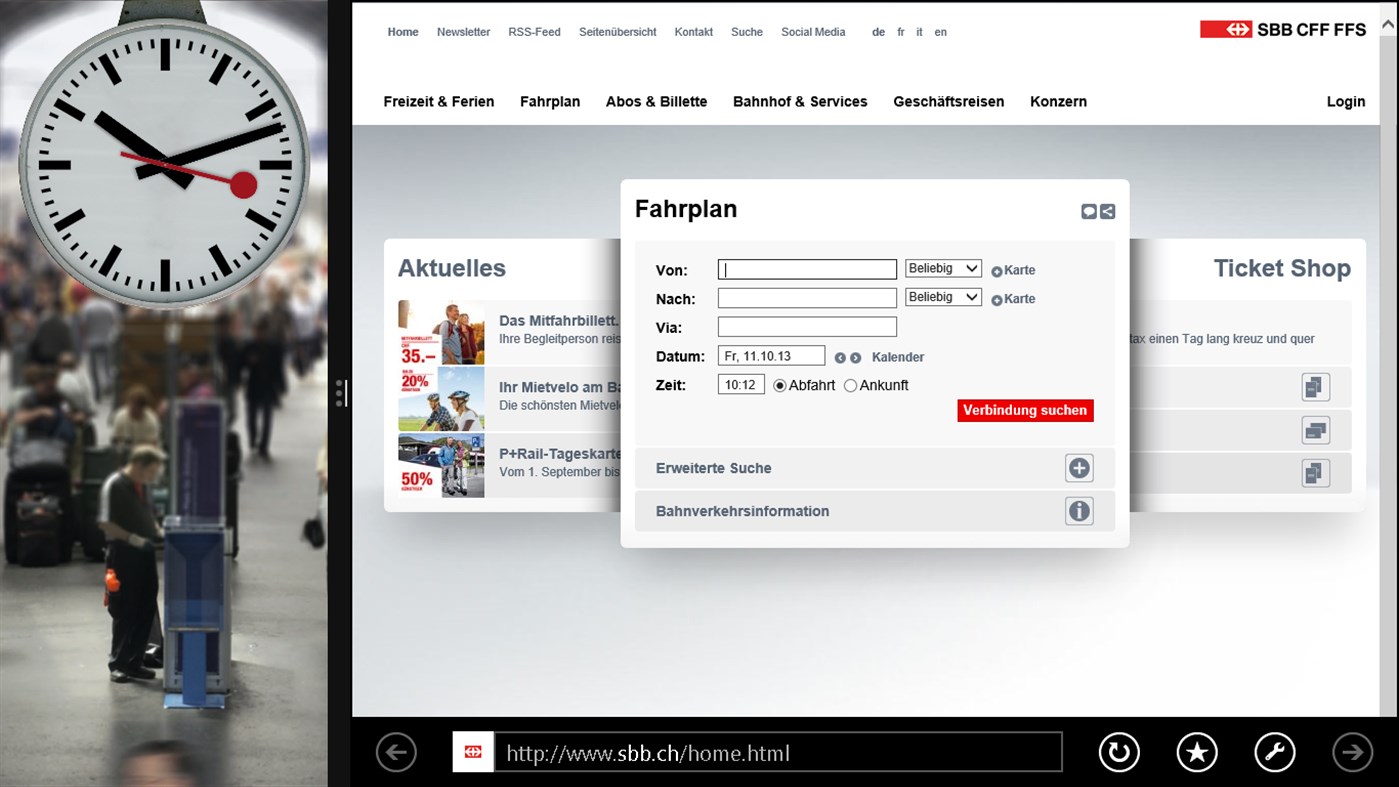Open the Bahnhof & Services menu
Image resolution: width=1399 pixels, height=787 pixels.
[x=800, y=102]
